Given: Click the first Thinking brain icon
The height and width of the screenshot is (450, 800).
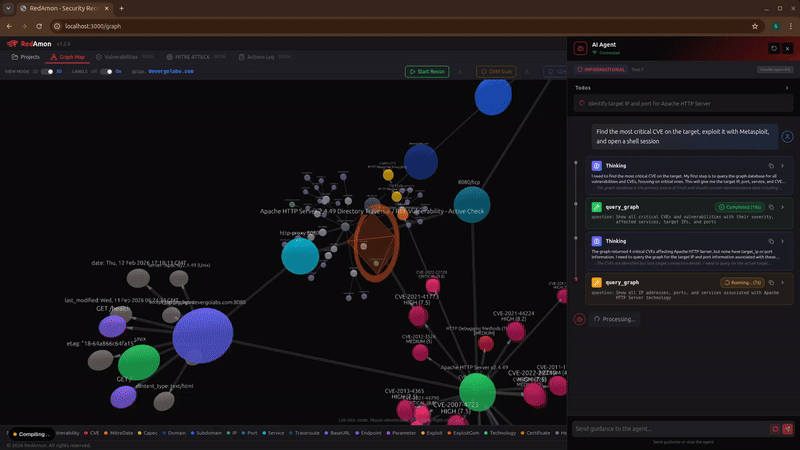Looking at the screenshot, I should coord(596,166).
